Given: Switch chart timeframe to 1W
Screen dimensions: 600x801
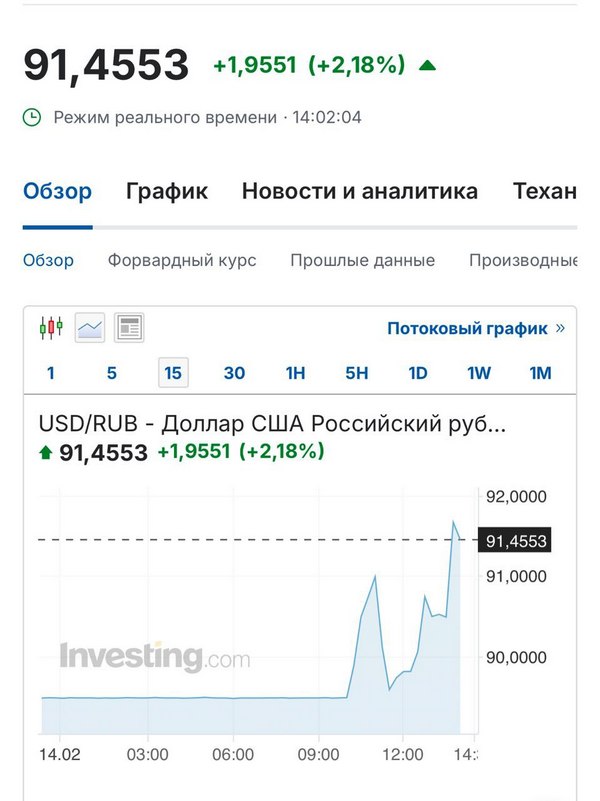Looking at the screenshot, I should click(479, 373).
